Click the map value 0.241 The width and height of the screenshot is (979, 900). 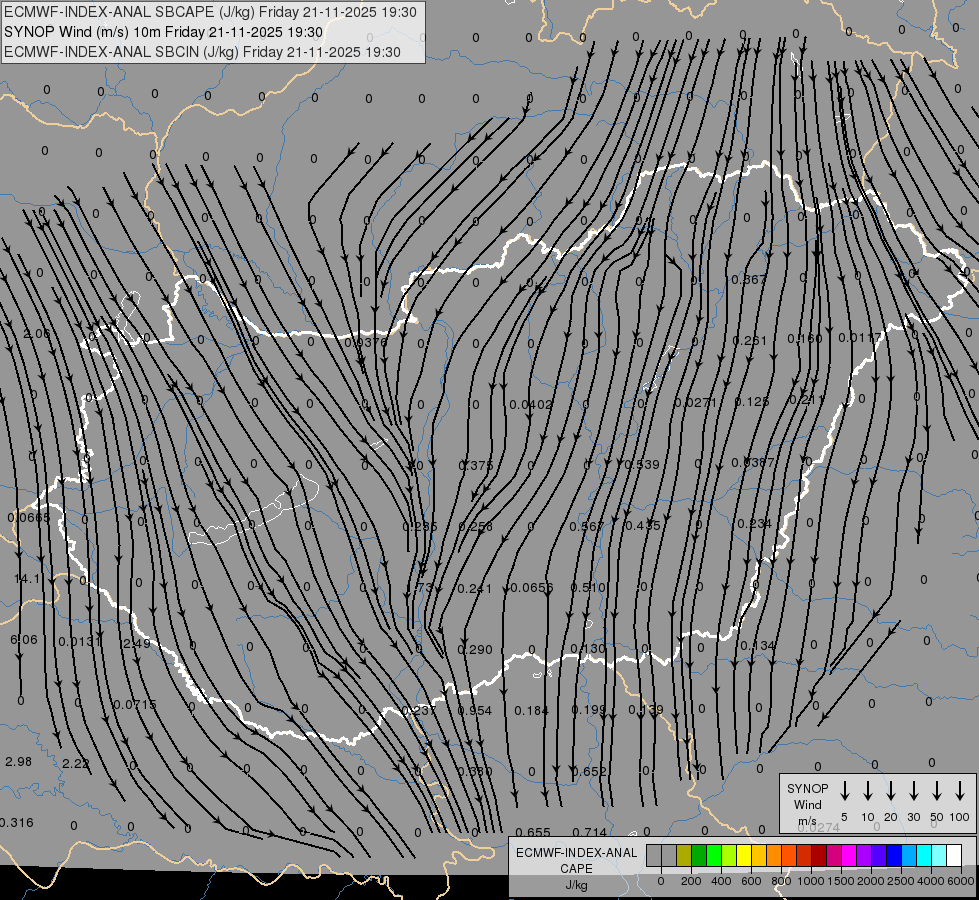[475, 588]
